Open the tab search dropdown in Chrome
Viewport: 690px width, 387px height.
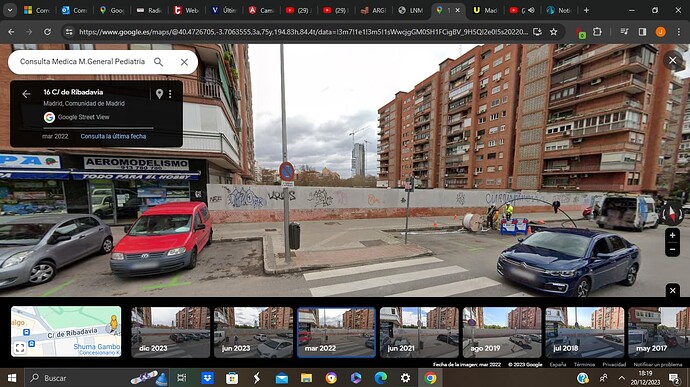tap(10, 10)
